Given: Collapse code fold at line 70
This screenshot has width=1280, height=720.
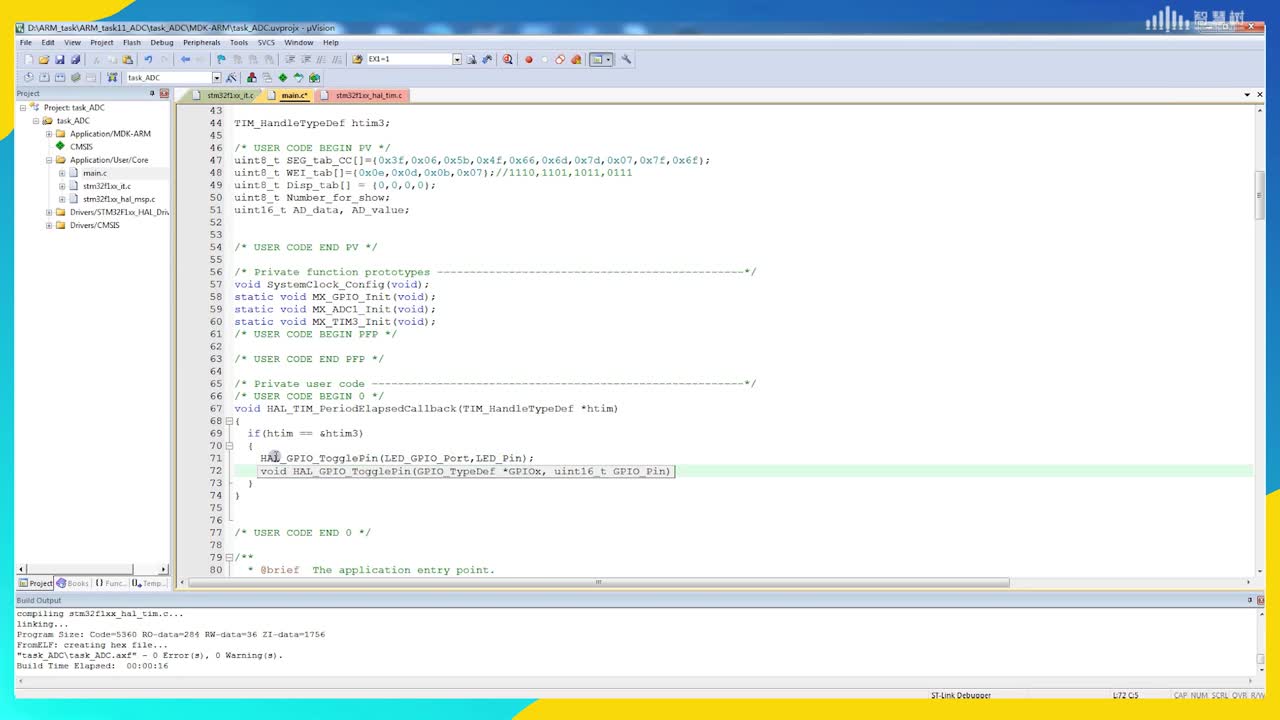Looking at the screenshot, I should pyautogui.click(x=229, y=446).
